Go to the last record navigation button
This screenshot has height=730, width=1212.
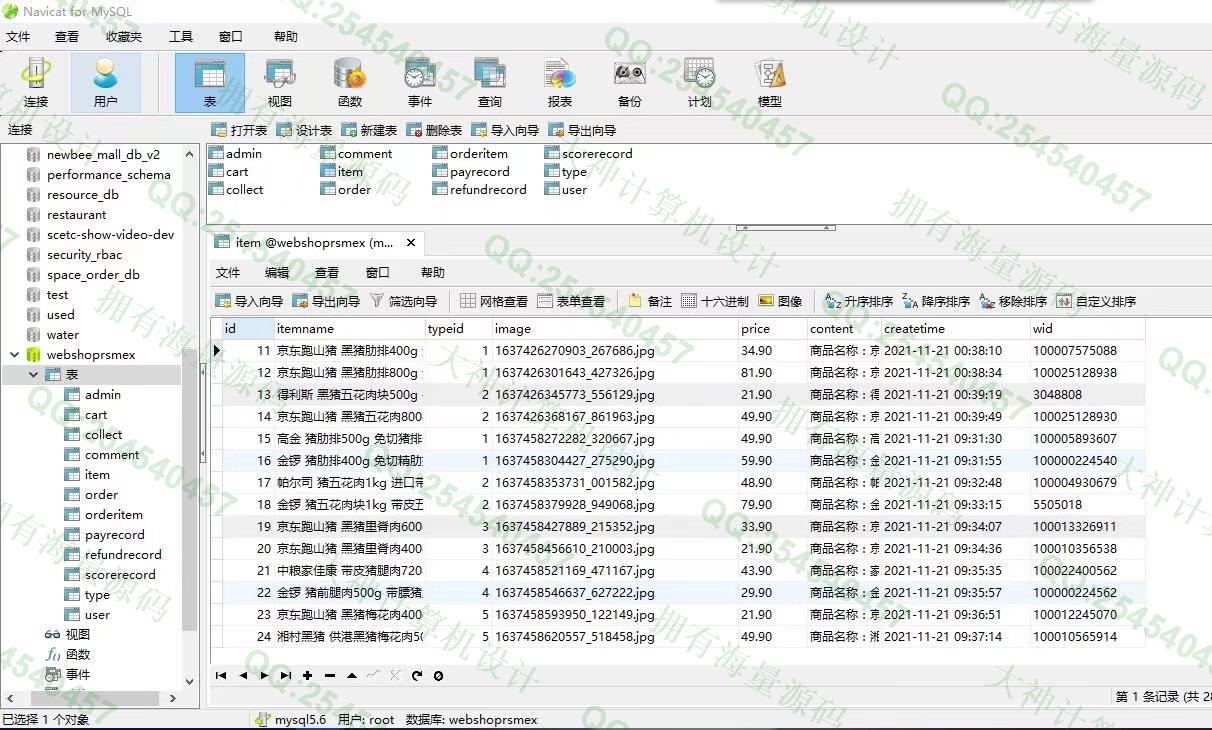point(286,675)
